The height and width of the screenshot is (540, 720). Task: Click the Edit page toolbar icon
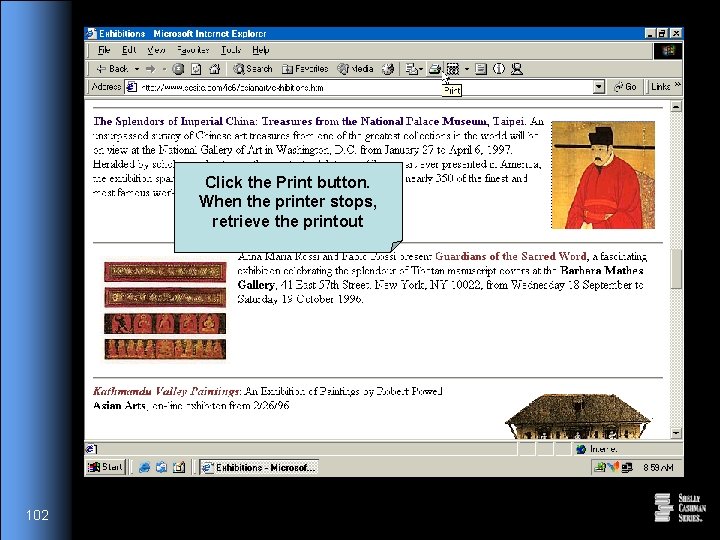453,69
